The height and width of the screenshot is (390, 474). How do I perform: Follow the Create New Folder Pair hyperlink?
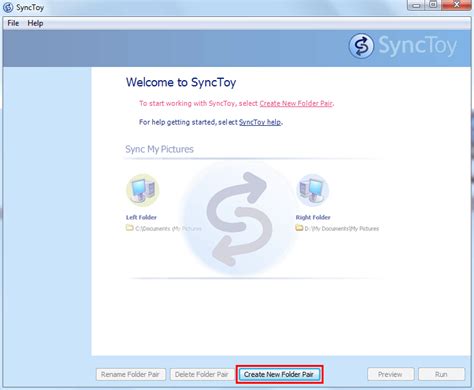coord(296,103)
